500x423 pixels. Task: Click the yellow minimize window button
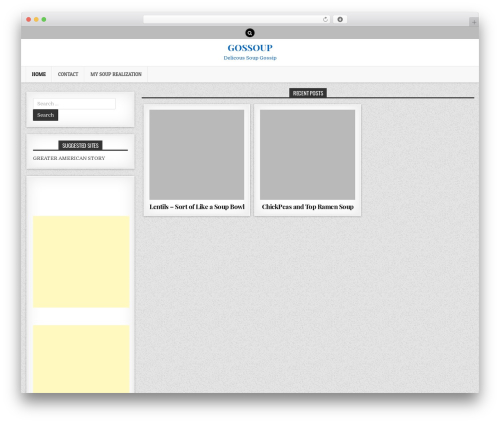(x=36, y=19)
